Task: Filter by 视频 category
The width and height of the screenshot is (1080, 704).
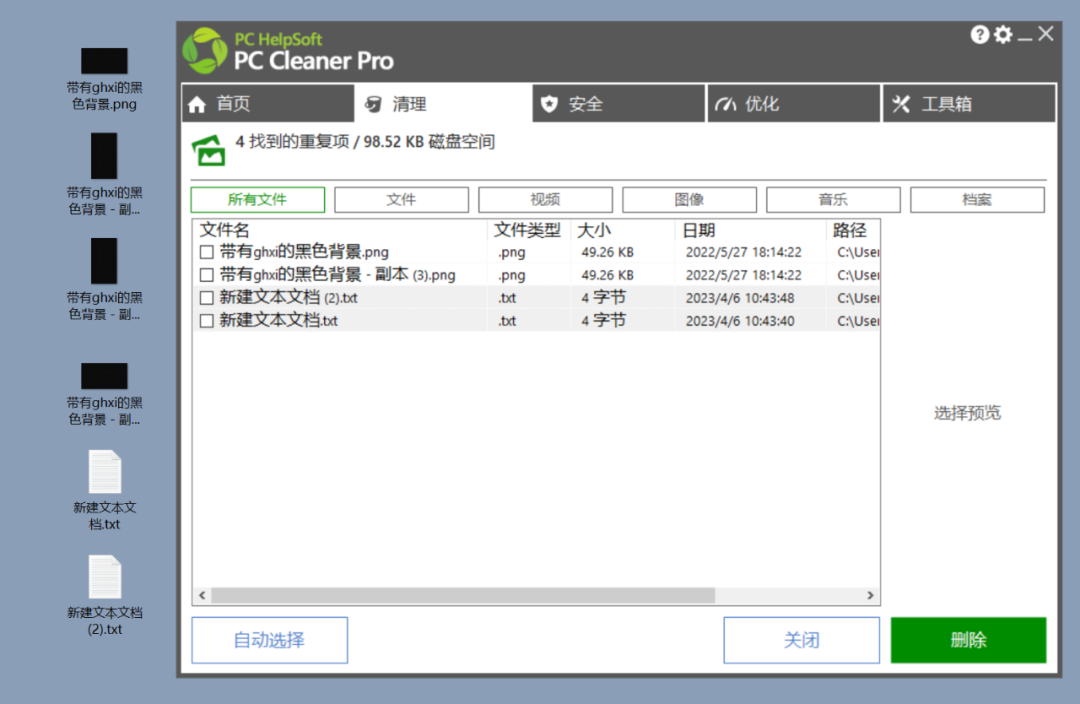Action: (x=546, y=200)
